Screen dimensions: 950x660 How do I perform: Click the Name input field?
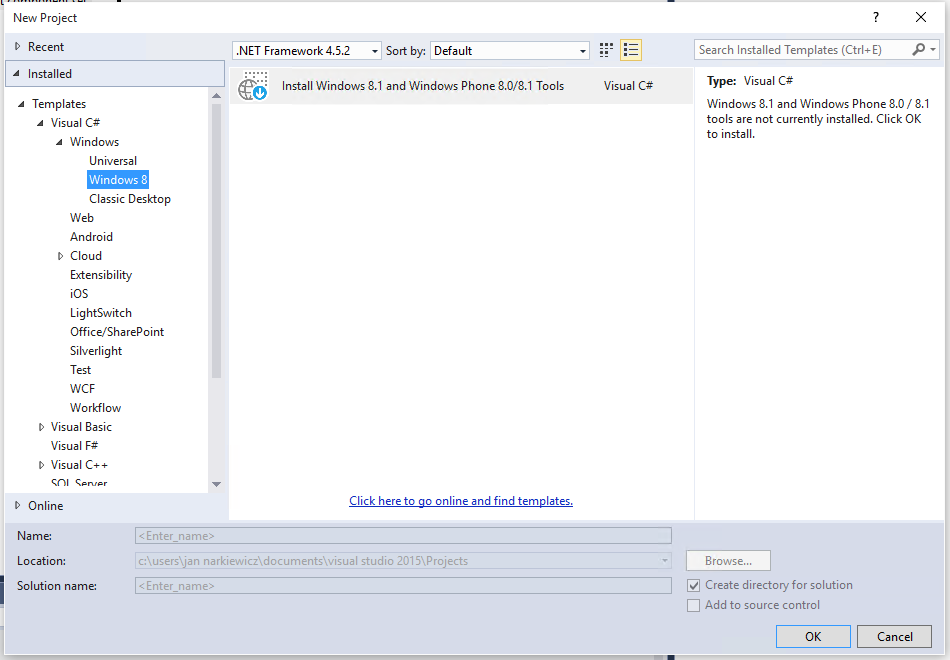point(403,536)
